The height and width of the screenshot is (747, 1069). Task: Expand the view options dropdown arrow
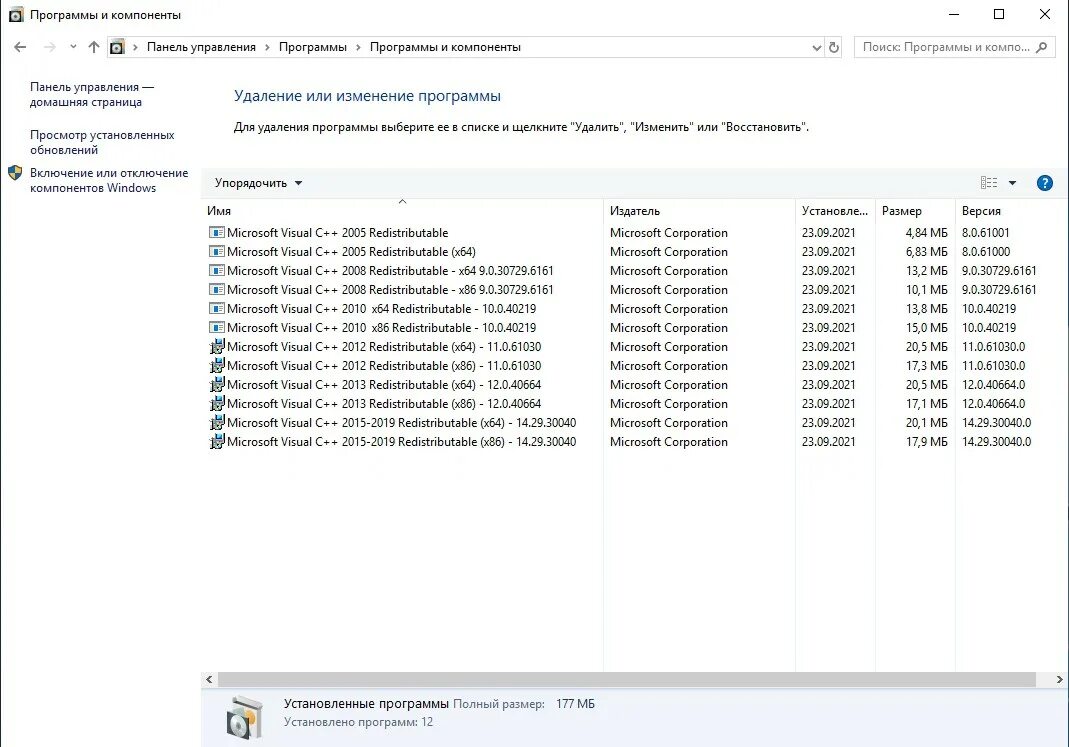point(1012,183)
